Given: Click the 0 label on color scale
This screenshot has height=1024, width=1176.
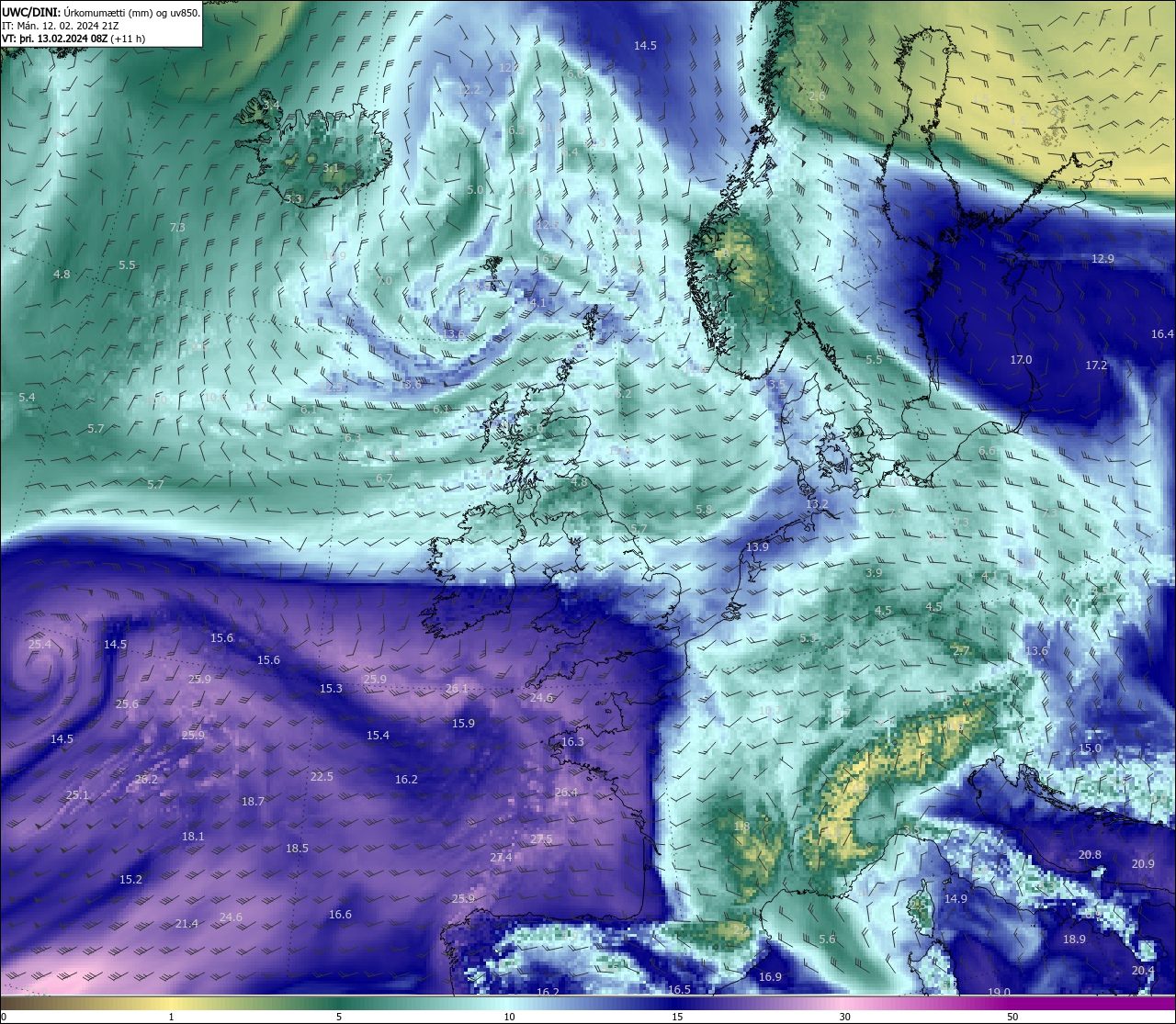Looking at the screenshot, I should tap(4, 1017).
